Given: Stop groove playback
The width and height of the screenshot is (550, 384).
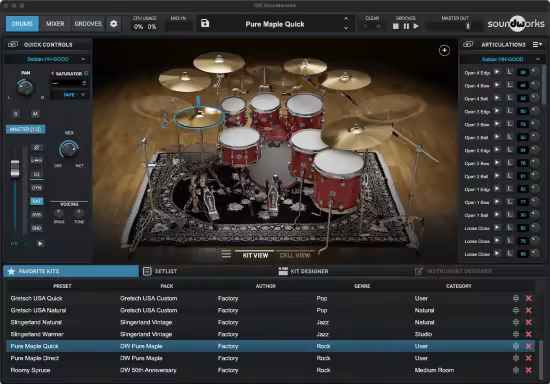Looking at the screenshot, I should (396, 26).
